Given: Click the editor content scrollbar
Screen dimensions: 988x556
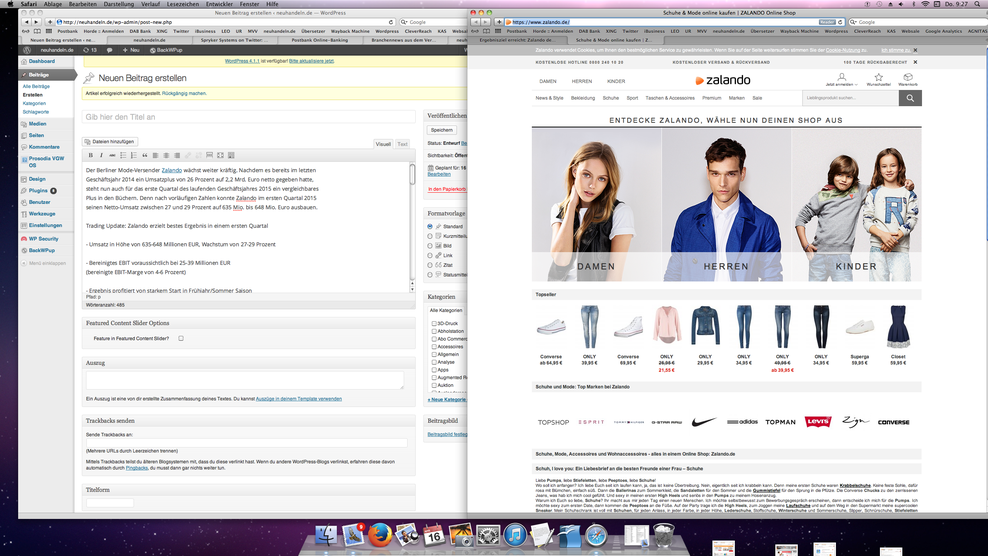Looking at the screenshot, I should pyautogui.click(x=413, y=173).
